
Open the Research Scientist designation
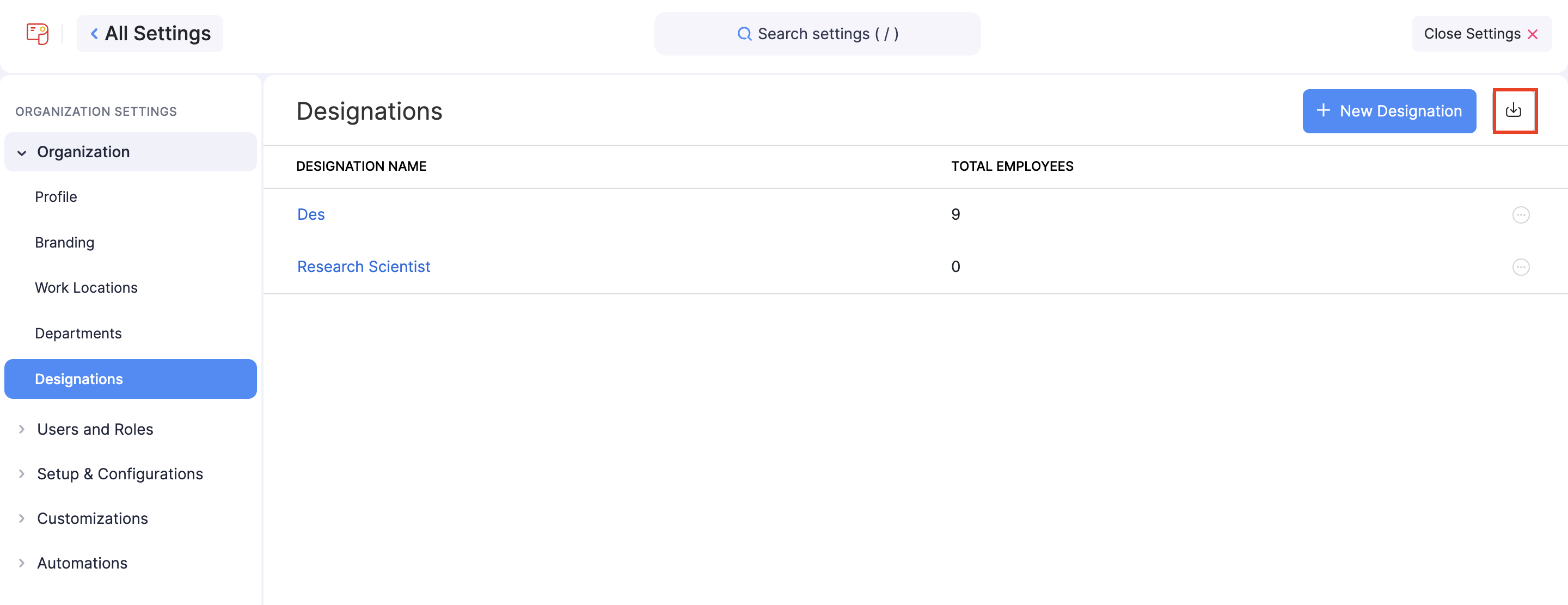363,267
